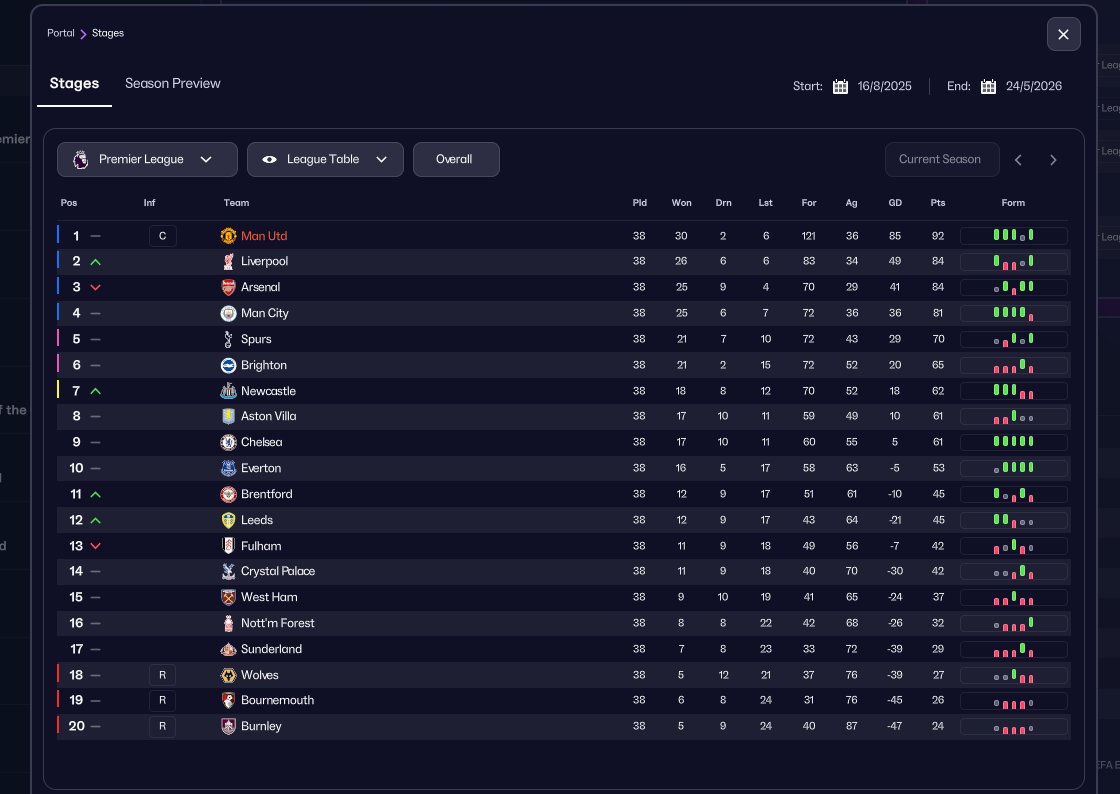Viewport: 1120px width, 794px height.
Task: Click the Chelsea club crest
Action: (228, 442)
